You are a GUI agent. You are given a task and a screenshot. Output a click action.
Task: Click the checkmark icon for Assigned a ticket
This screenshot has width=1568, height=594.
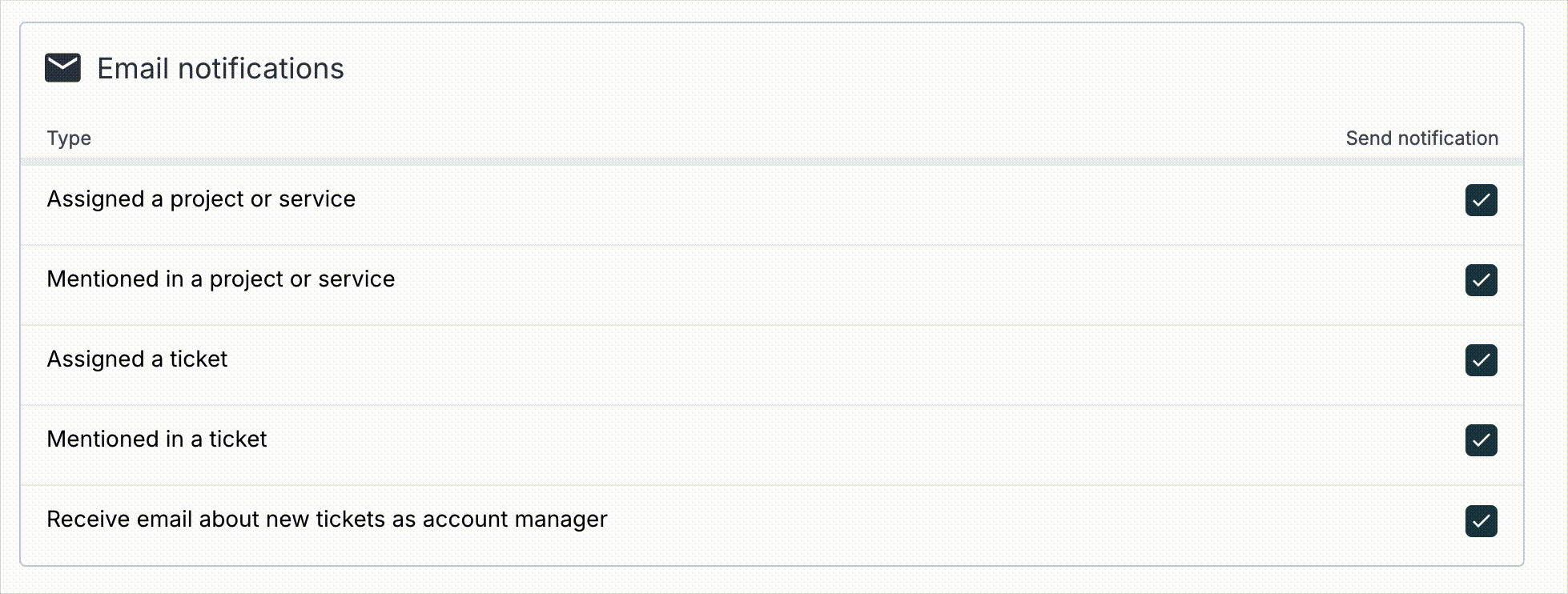[1481, 360]
